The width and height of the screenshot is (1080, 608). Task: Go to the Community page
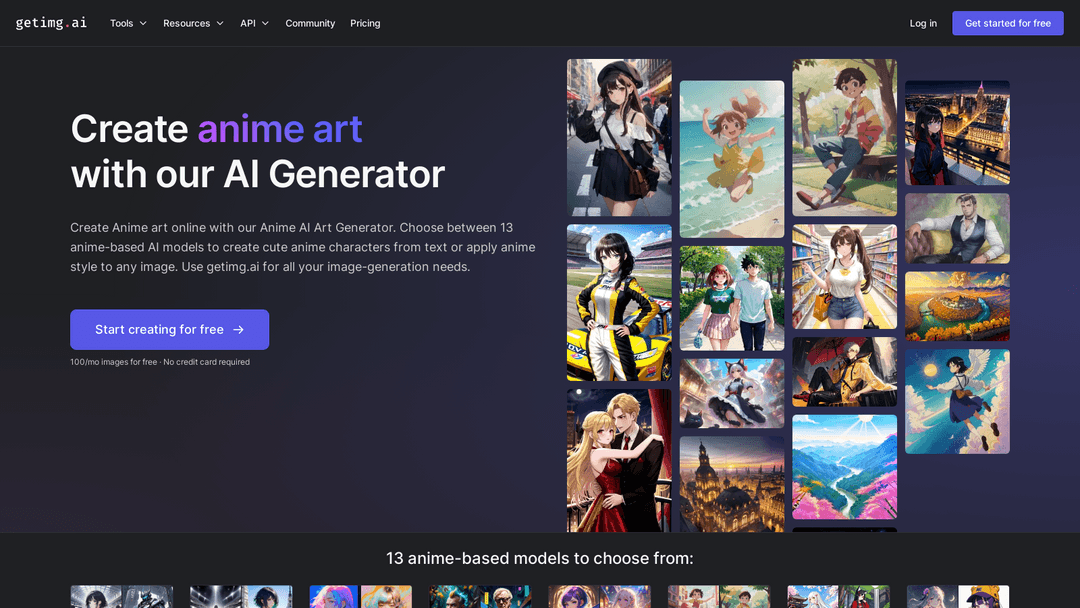310,23
